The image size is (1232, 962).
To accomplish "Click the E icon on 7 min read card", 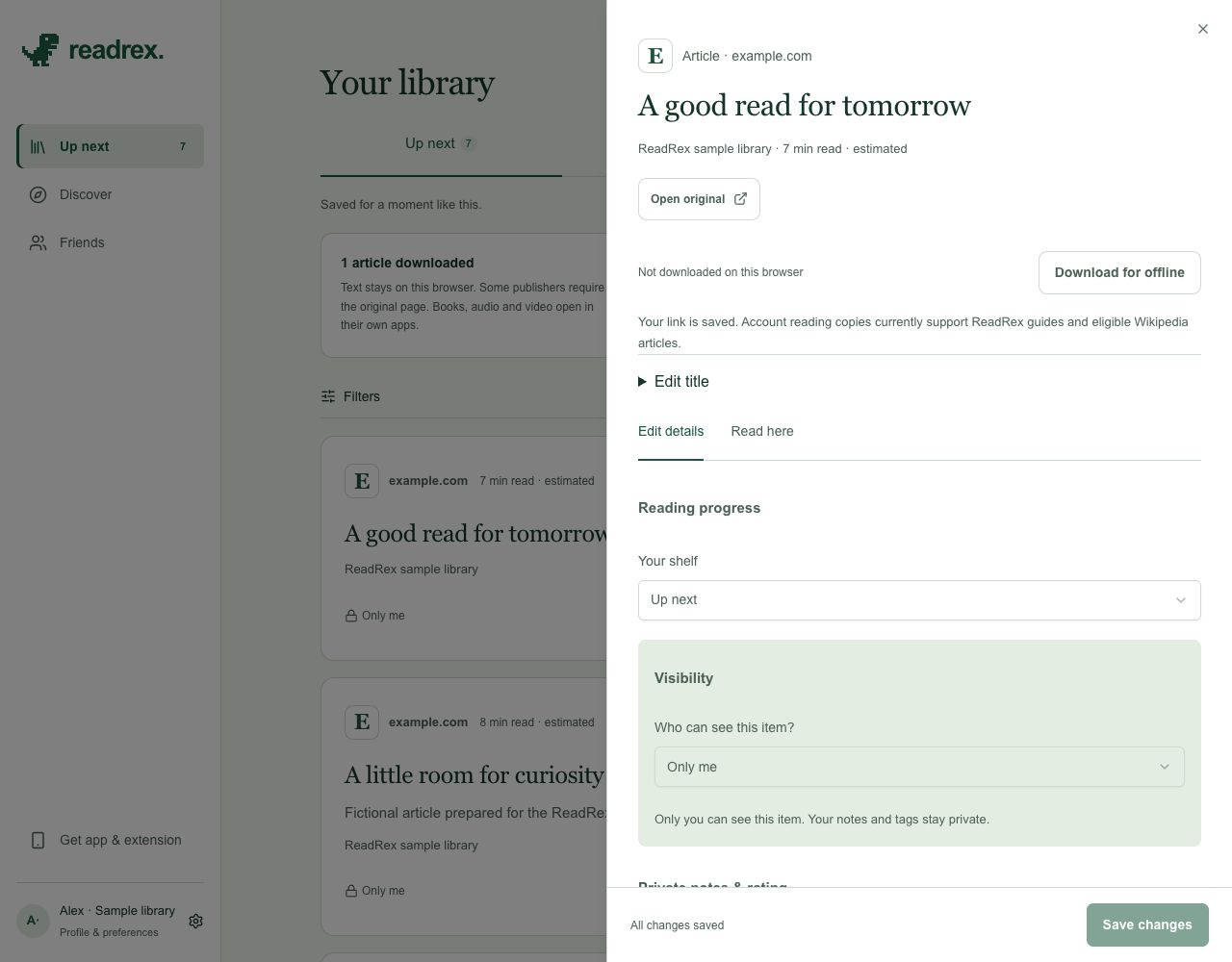I will click(362, 481).
